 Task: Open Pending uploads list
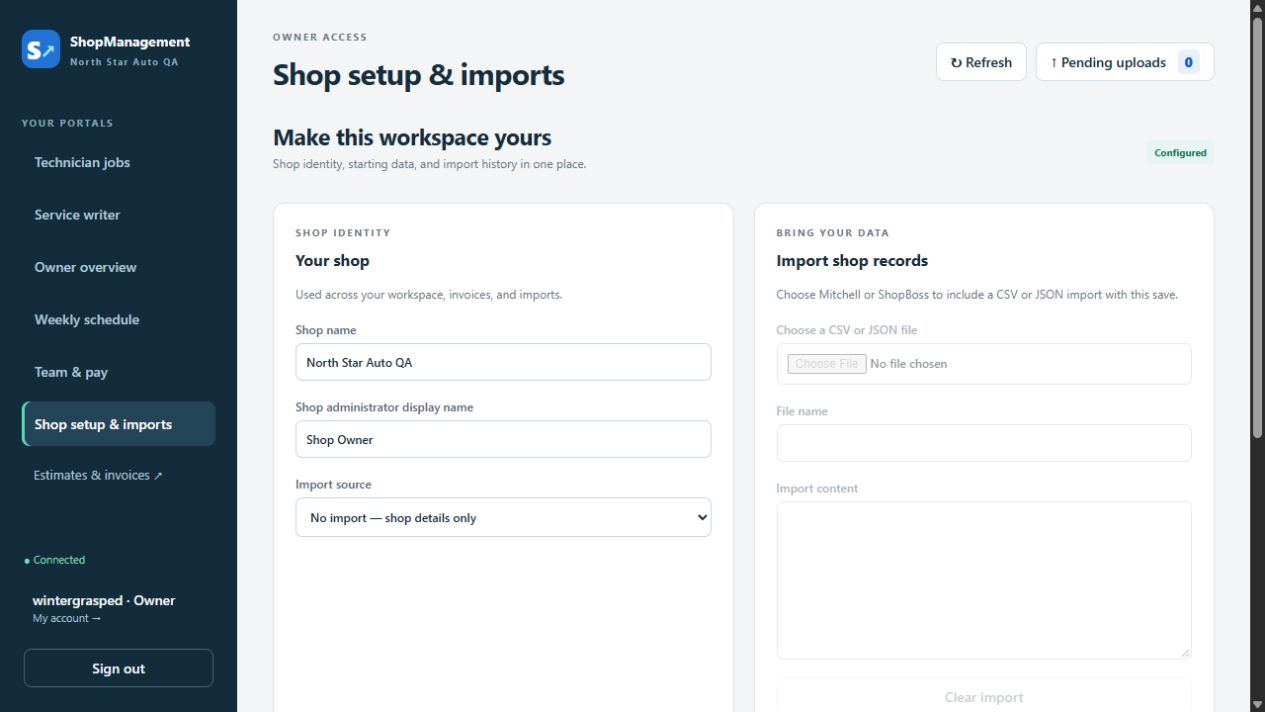click(1125, 62)
